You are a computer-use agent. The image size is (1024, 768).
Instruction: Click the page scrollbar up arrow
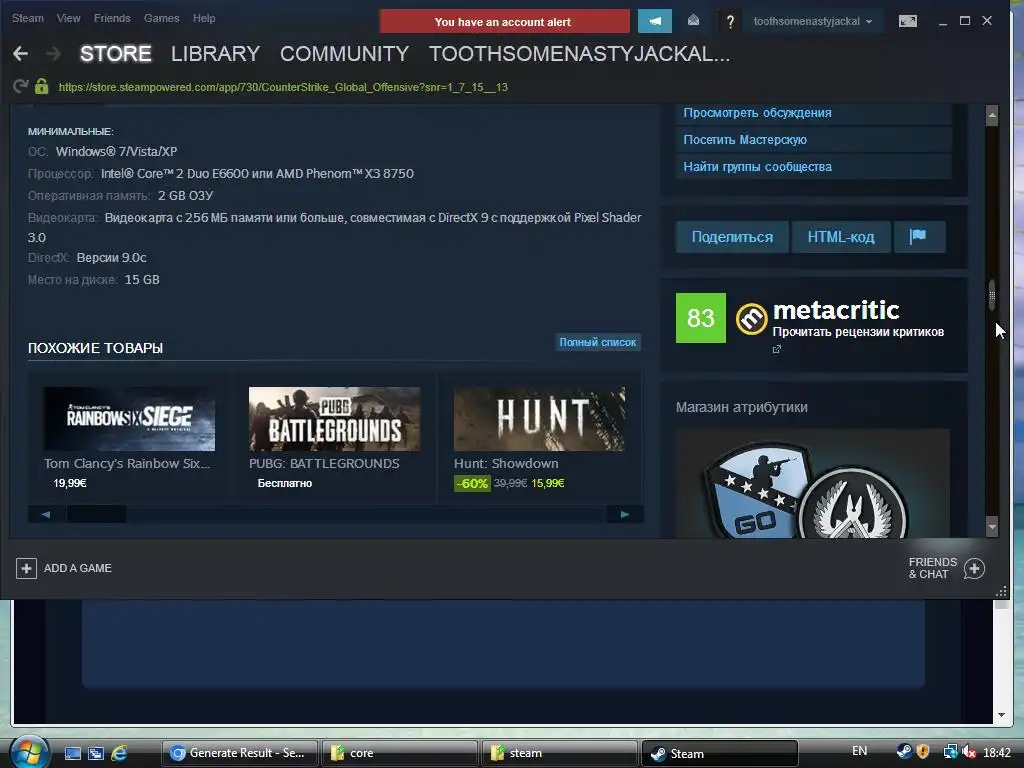pyautogui.click(x=992, y=115)
